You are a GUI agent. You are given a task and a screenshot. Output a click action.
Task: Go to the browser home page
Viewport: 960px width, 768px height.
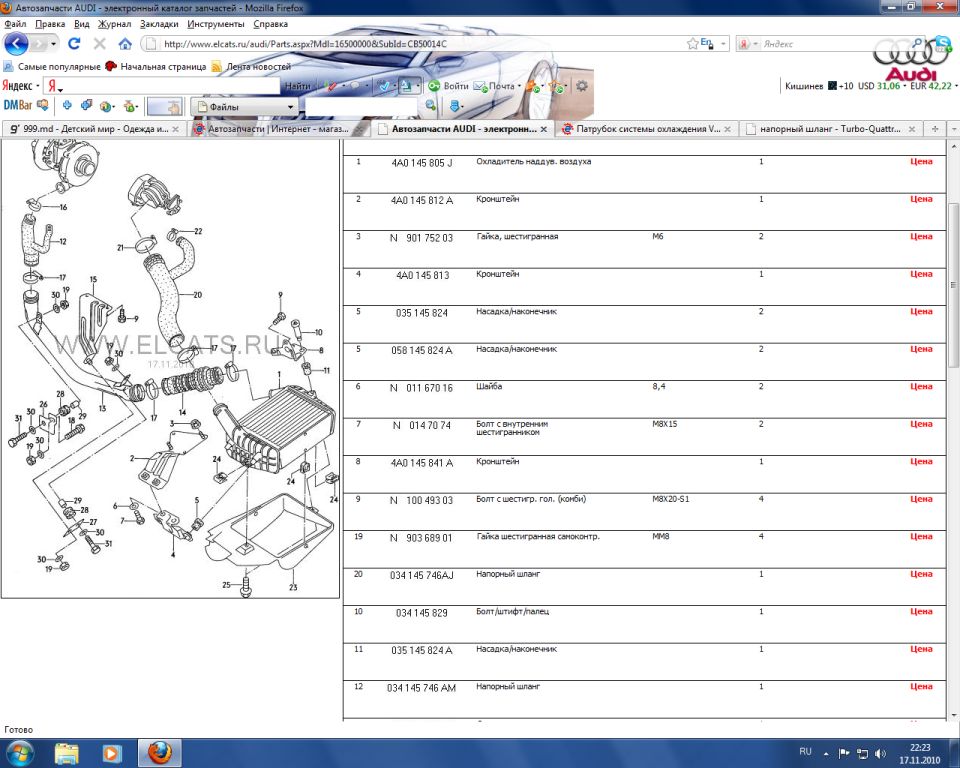(x=125, y=43)
